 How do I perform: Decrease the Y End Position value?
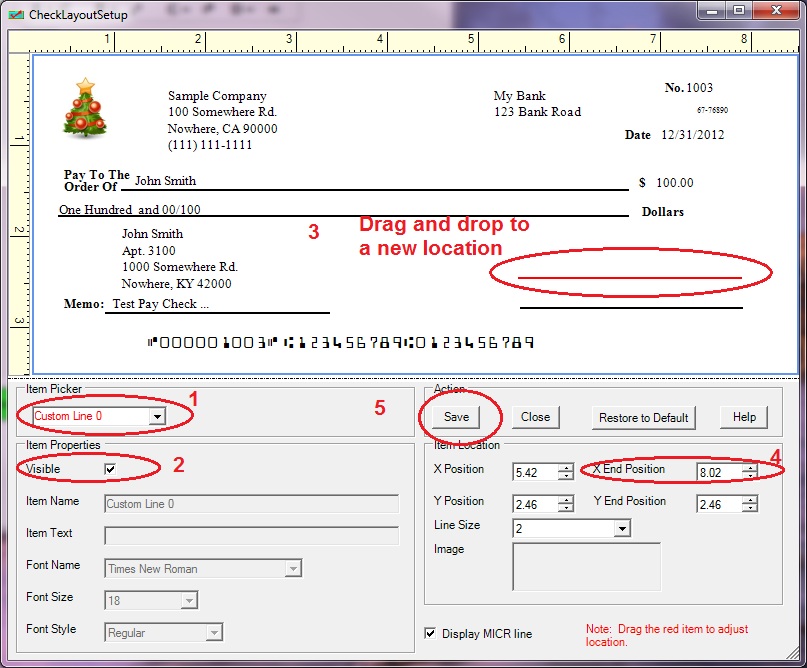749,509
